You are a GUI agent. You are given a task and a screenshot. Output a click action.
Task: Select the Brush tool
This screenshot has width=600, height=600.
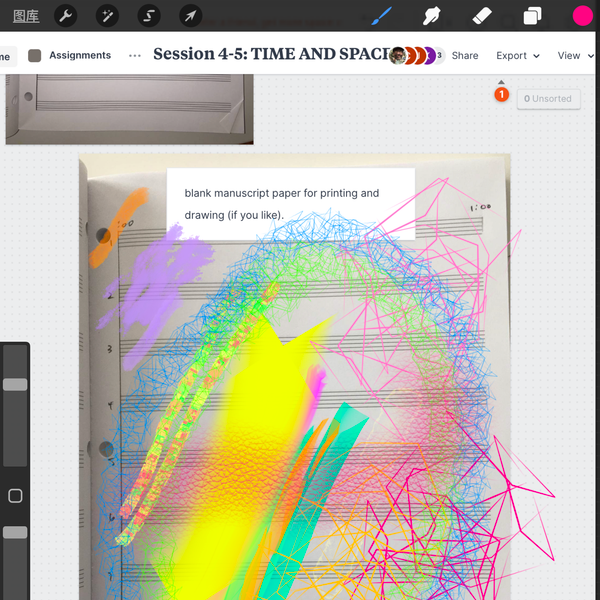[381, 16]
